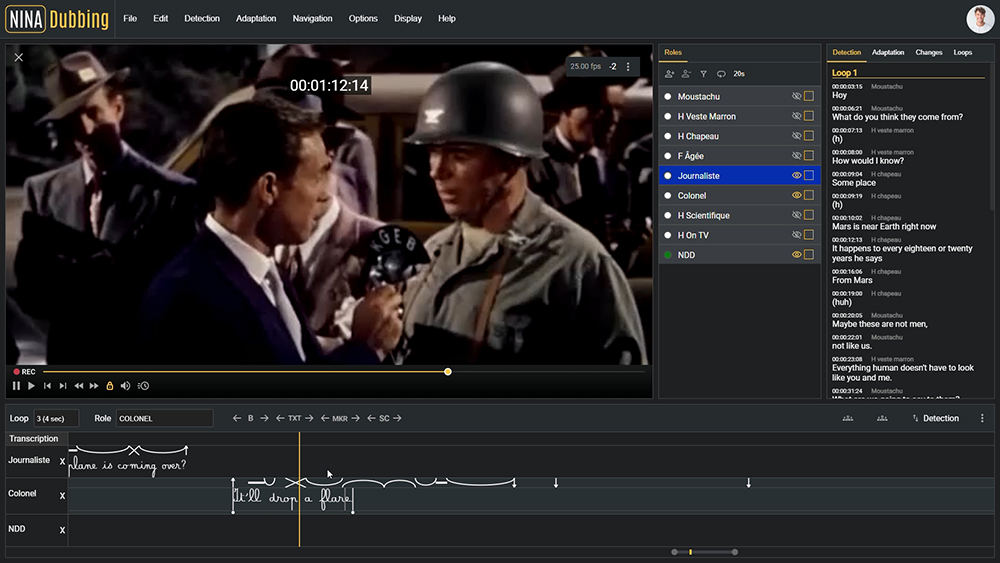The height and width of the screenshot is (563, 1000).
Task: Hide the Colonel role via its eye toggle
Action: point(797,196)
